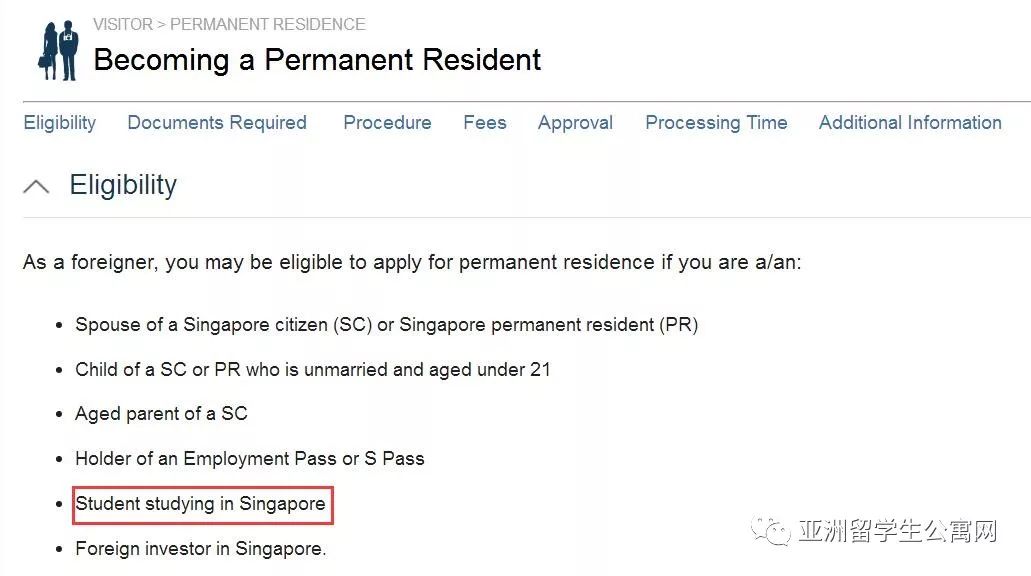
Task: Click Holder of an Employment Pass item
Action: click(249, 459)
